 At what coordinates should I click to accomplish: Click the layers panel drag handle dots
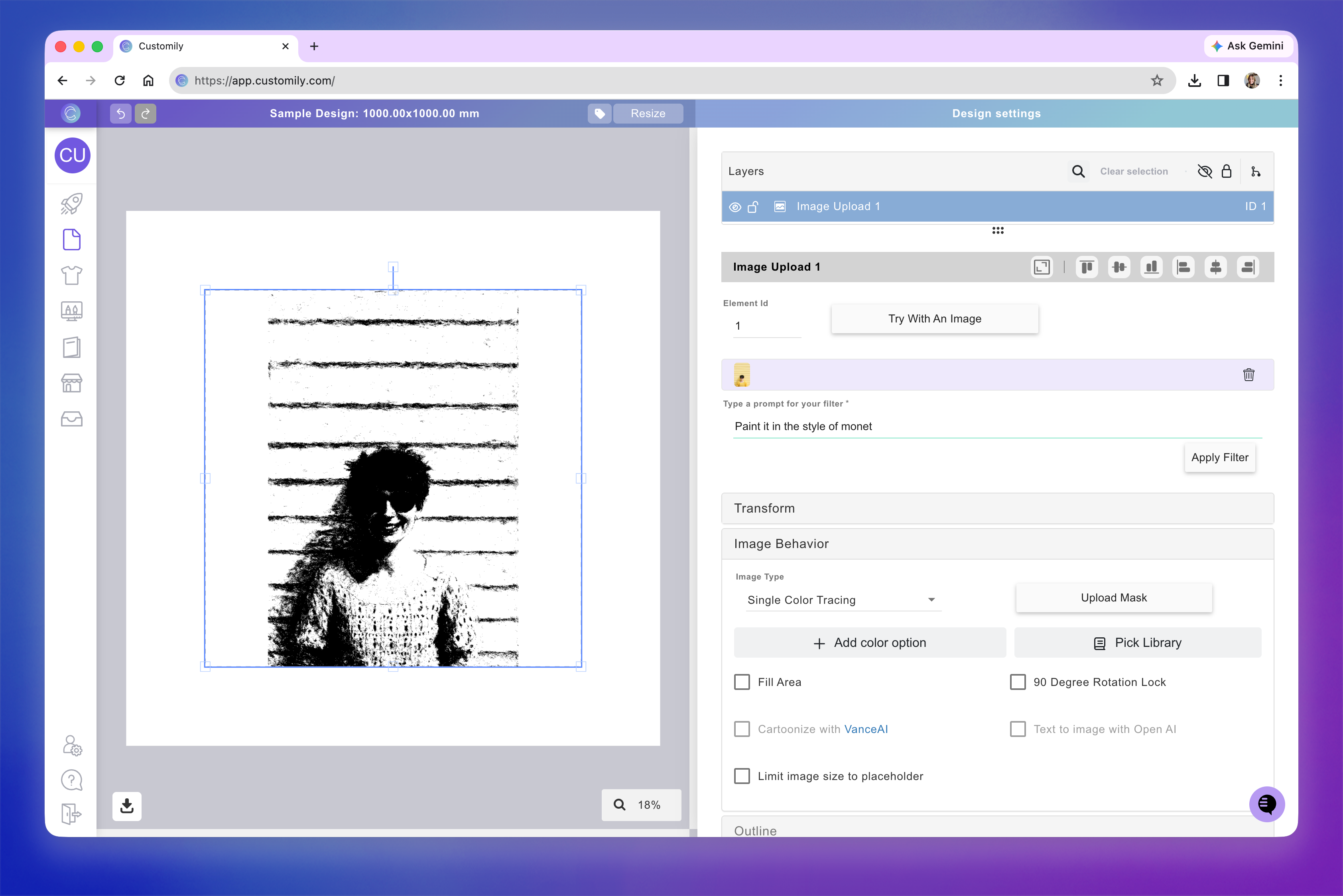pos(998,230)
